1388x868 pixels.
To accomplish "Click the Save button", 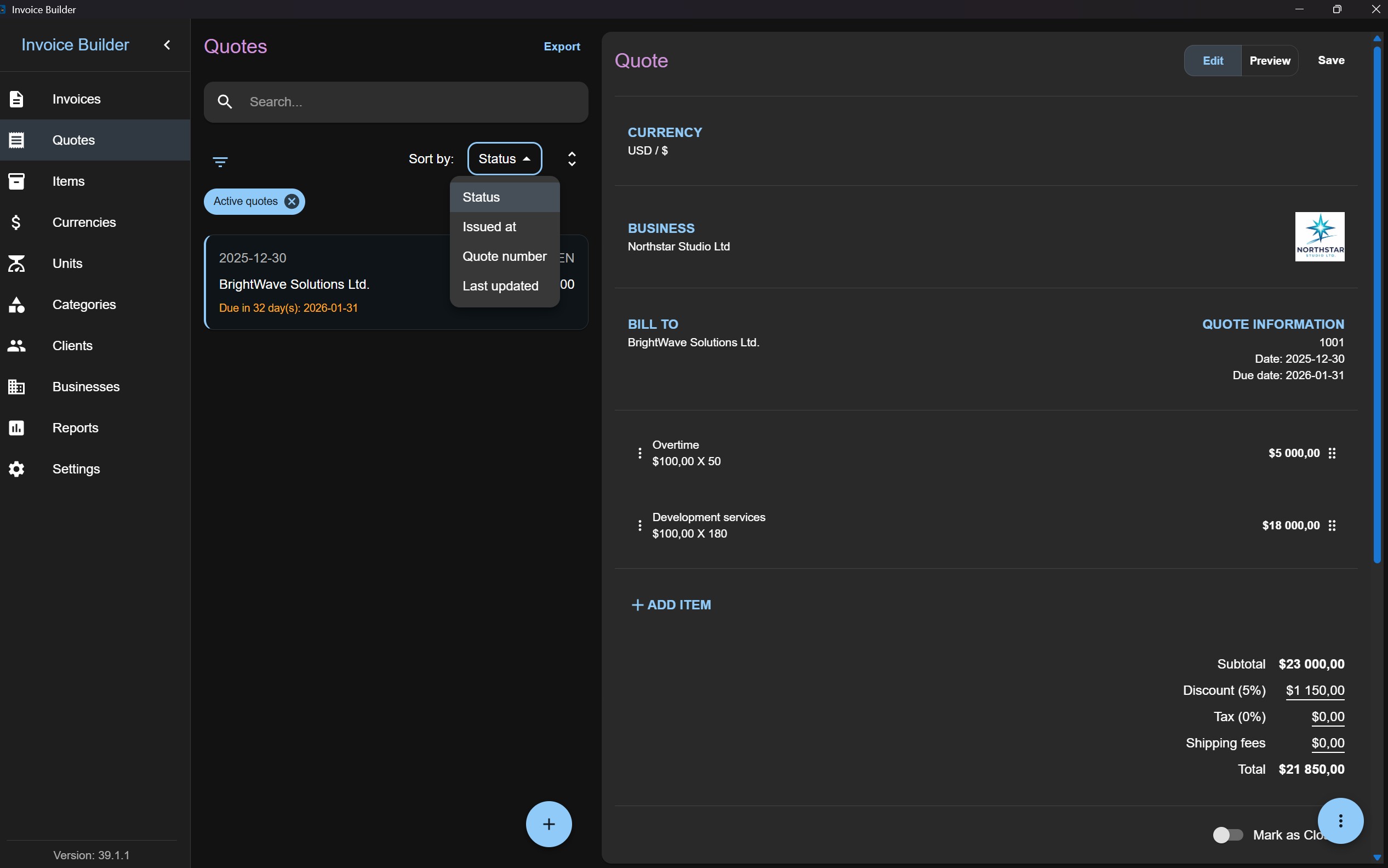I will click(x=1331, y=60).
